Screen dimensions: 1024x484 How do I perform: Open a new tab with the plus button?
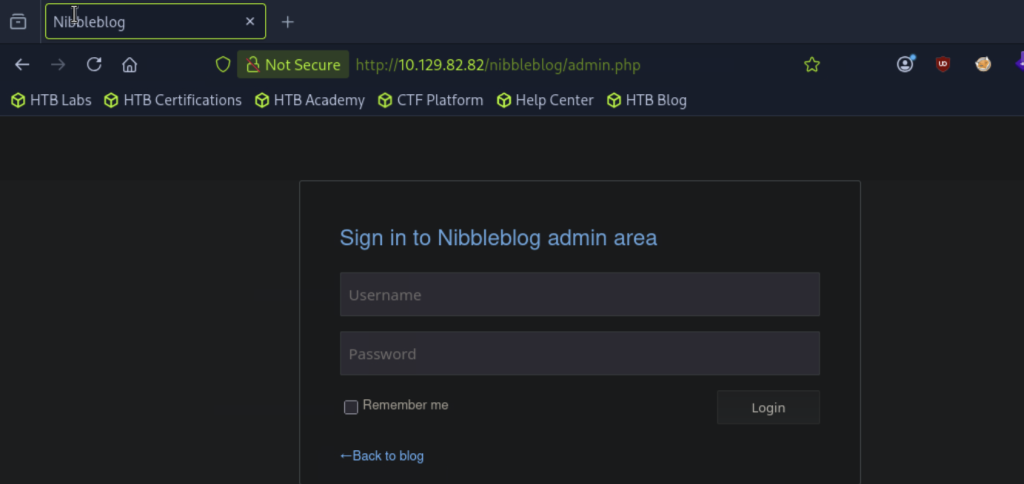pos(287,22)
